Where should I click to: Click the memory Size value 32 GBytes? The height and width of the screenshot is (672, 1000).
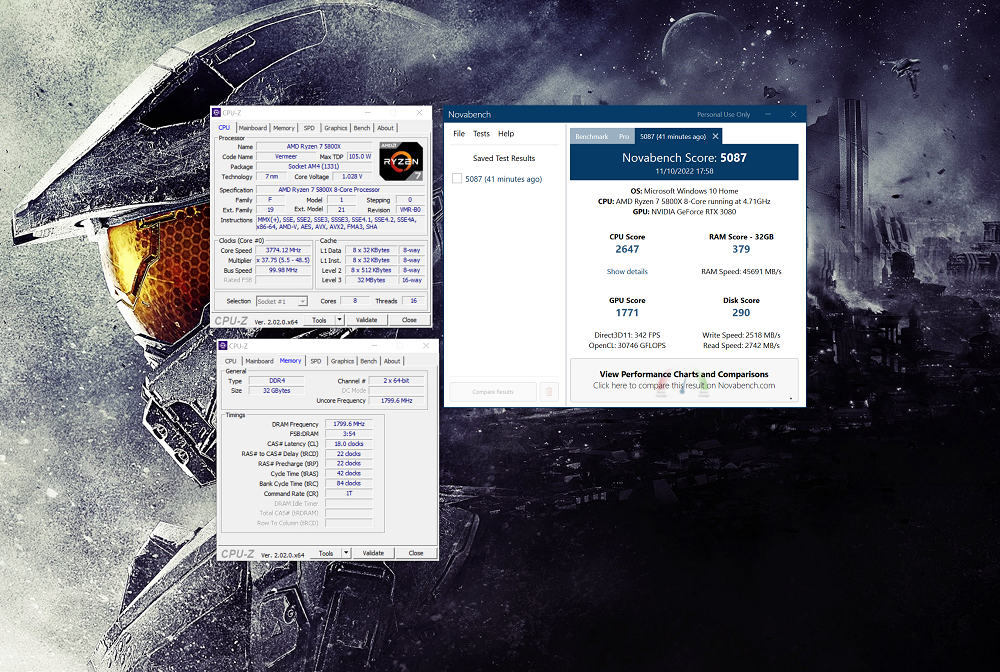[277, 391]
